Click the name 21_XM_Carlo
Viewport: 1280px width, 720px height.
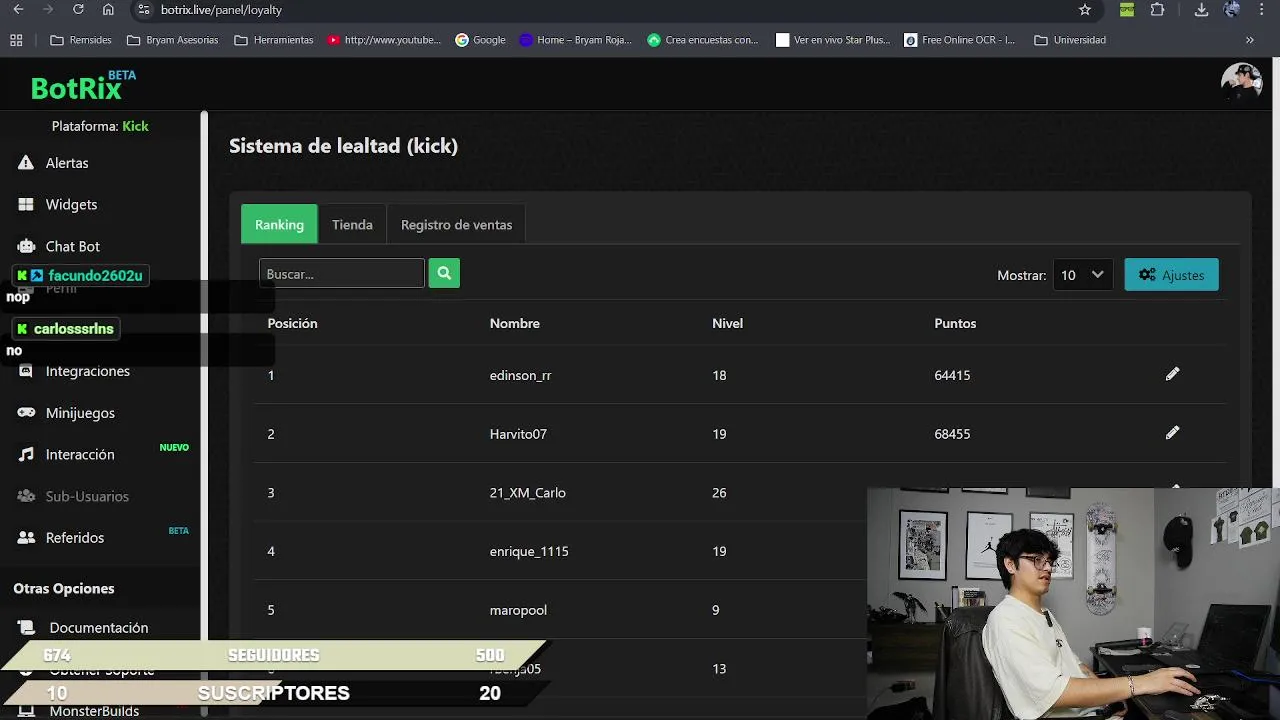[527, 493]
